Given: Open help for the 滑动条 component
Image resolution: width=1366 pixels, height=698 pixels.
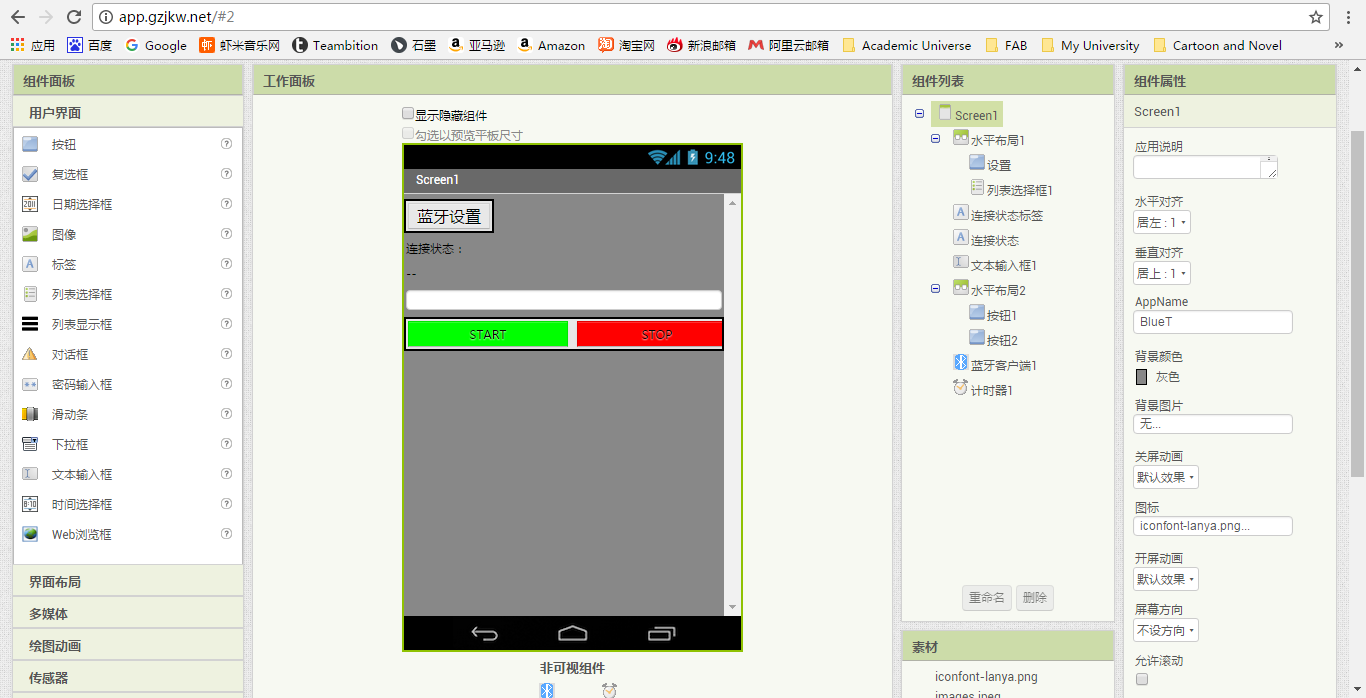Looking at the screenshot, I should point(226,414).
